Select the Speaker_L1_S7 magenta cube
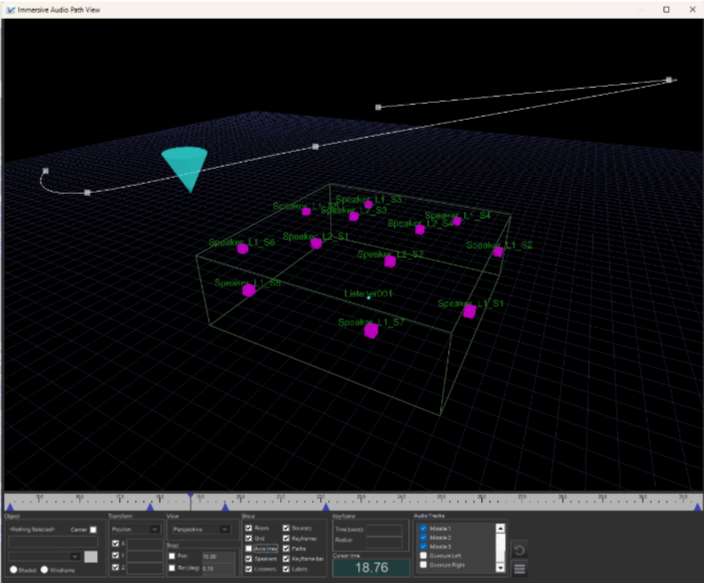This screenshot has width=704, height=583. point(371,331)
